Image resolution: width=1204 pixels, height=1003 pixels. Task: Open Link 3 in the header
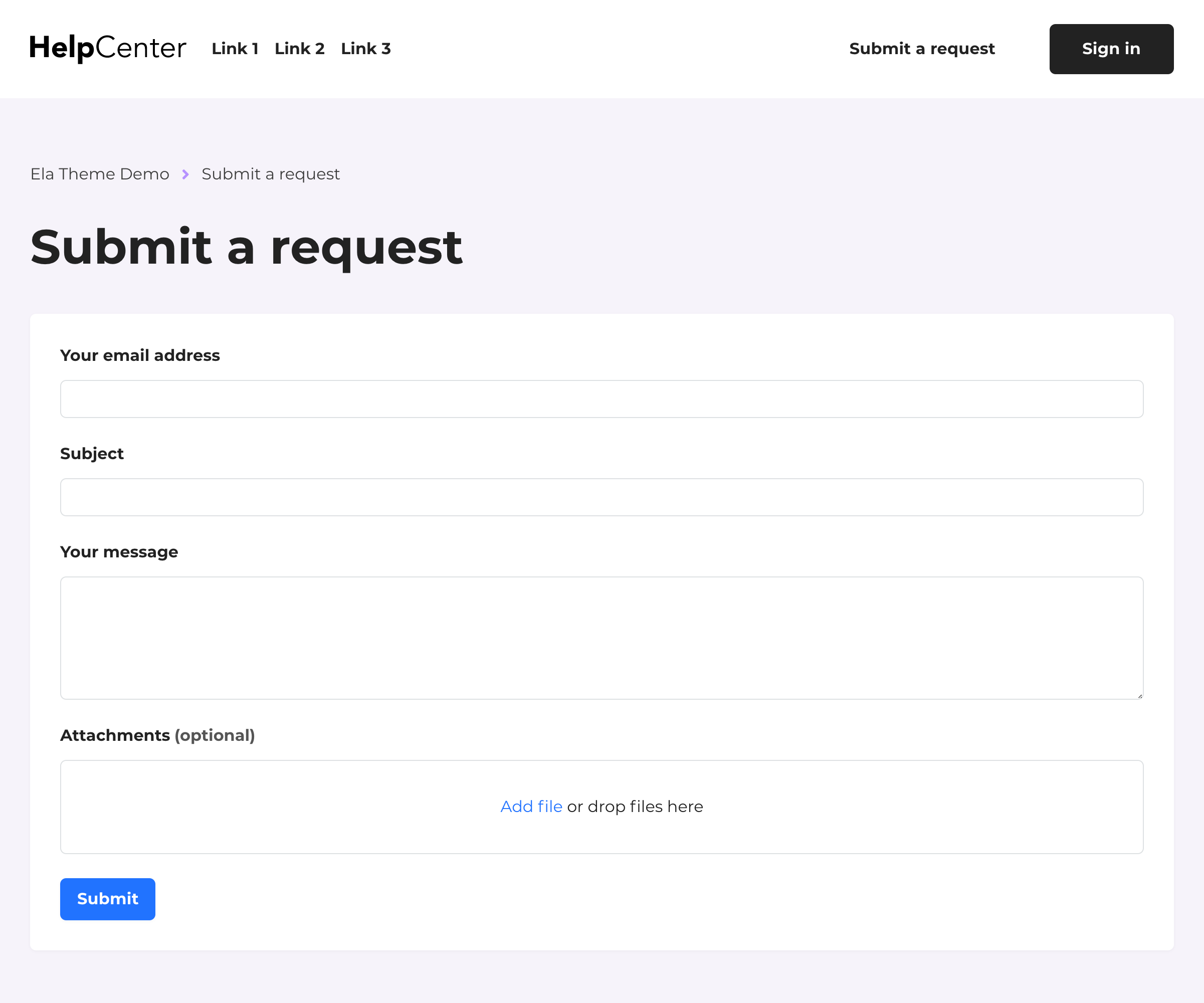[365, 49]
